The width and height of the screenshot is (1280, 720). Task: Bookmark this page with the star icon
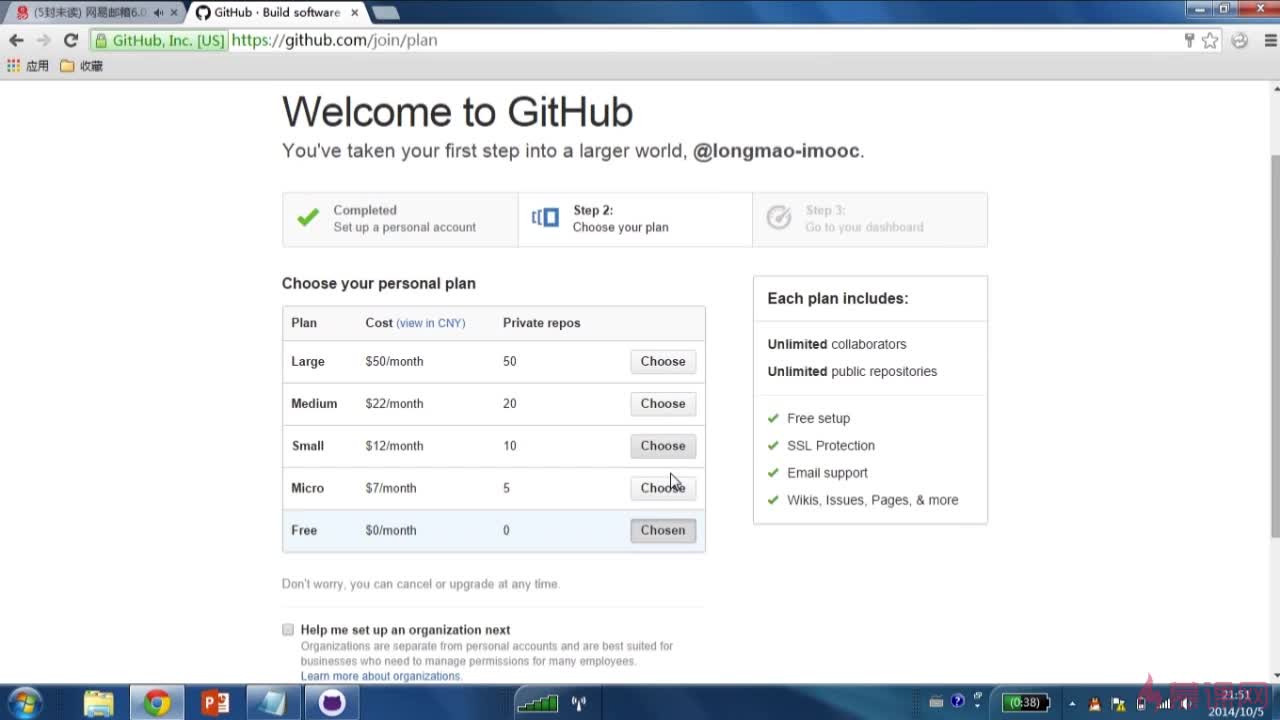click(x=1210, y=40)
